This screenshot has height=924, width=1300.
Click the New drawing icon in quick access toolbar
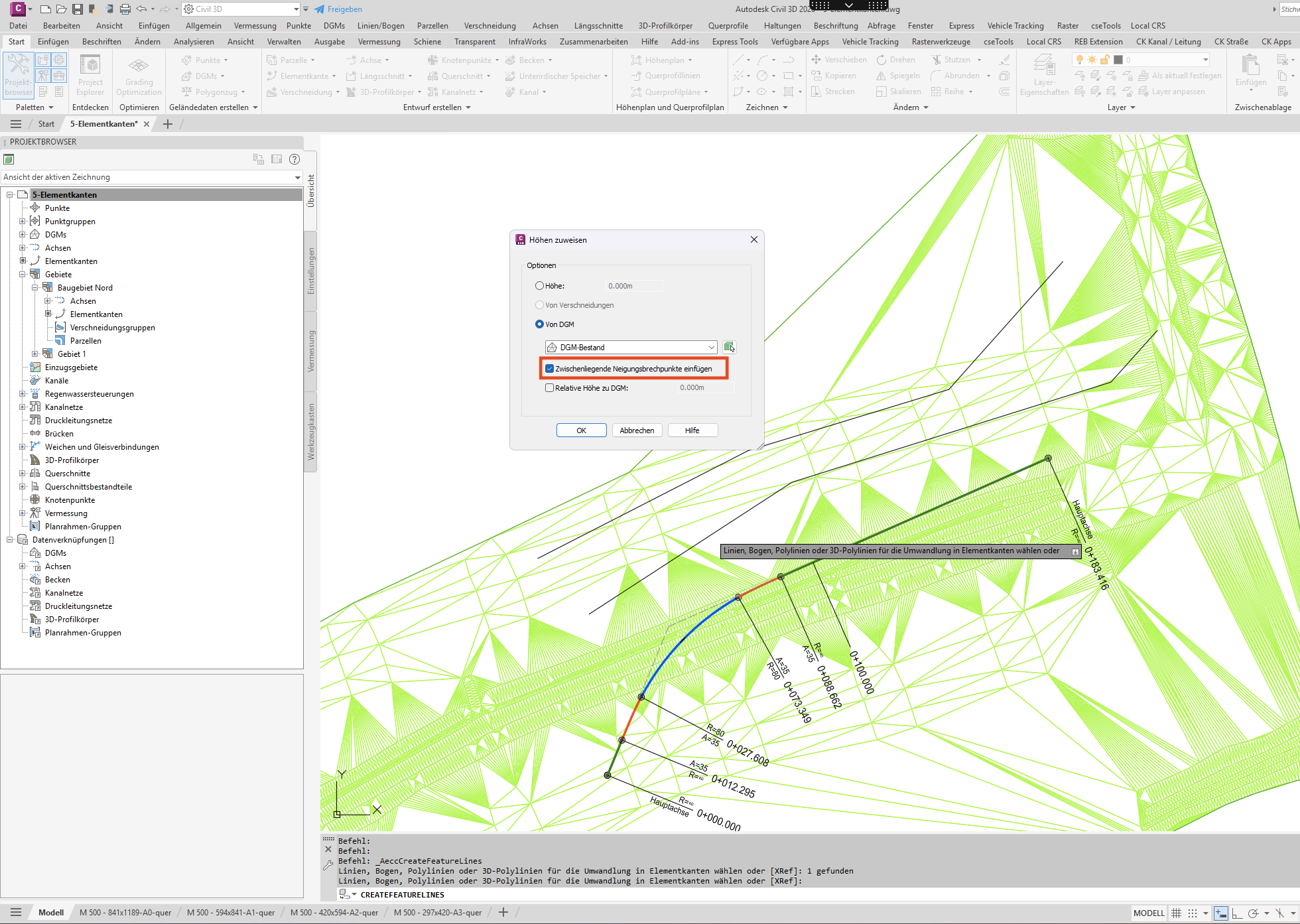click(x=46, y=9)
